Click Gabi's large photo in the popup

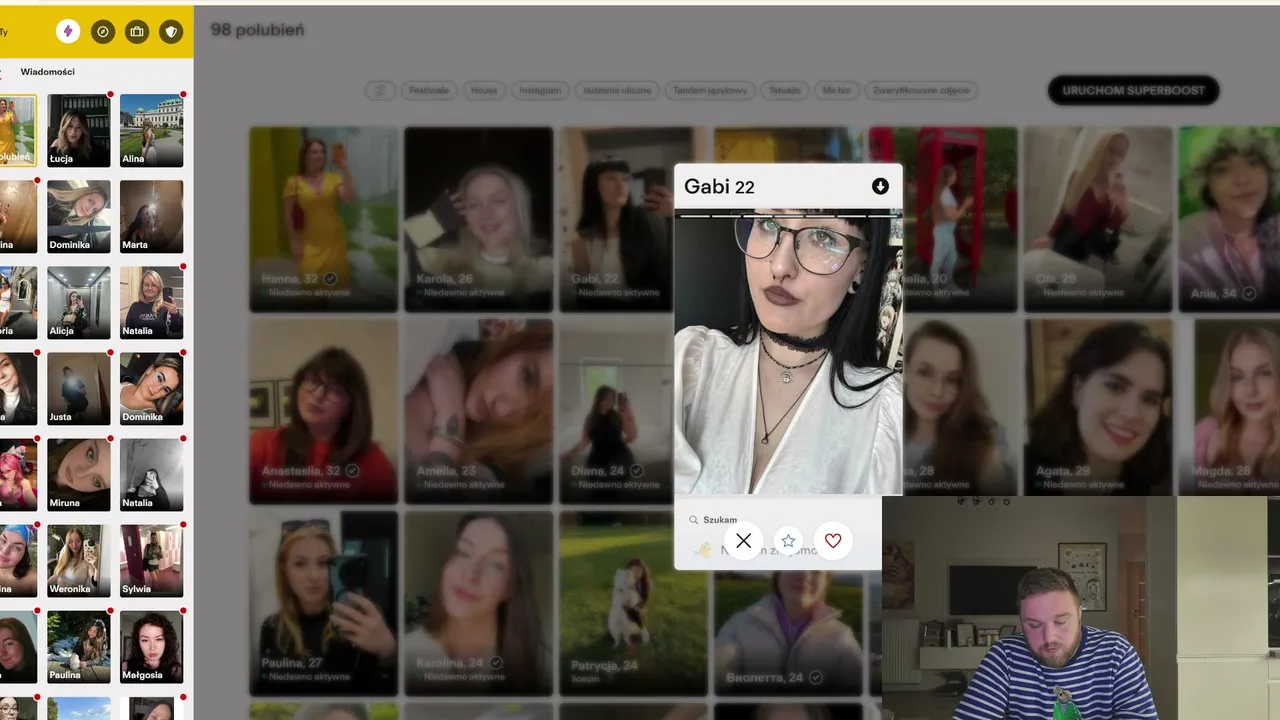788,352
